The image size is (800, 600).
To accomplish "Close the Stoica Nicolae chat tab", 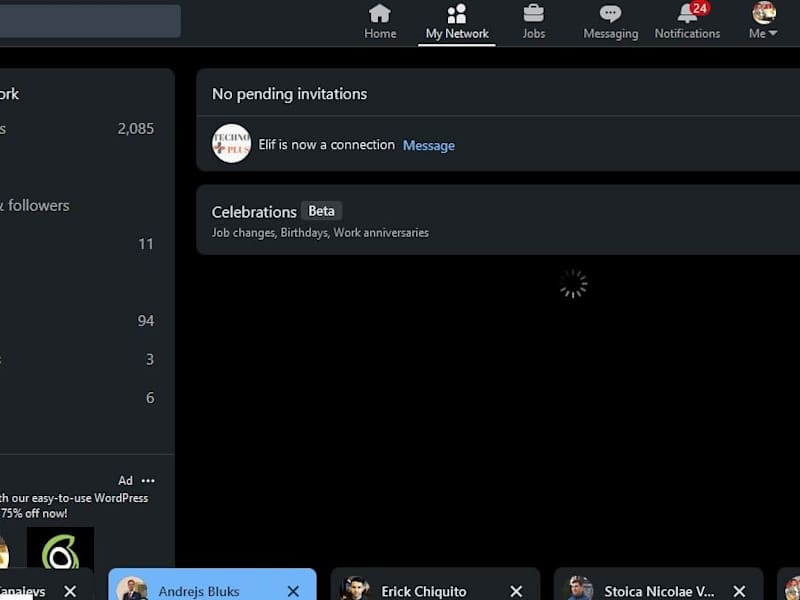I will coord(739,591).
